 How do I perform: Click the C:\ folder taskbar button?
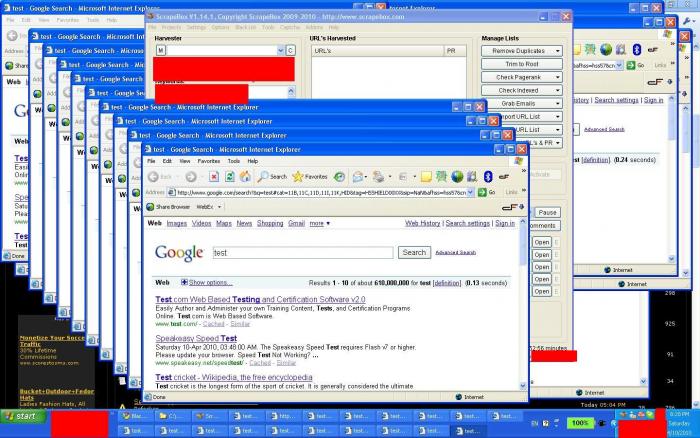coord(173,416)
